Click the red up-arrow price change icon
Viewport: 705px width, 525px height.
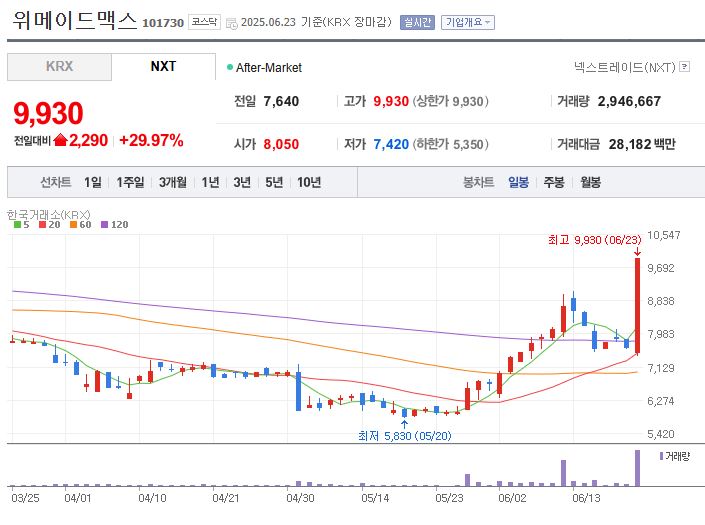(x=60, y=140)
